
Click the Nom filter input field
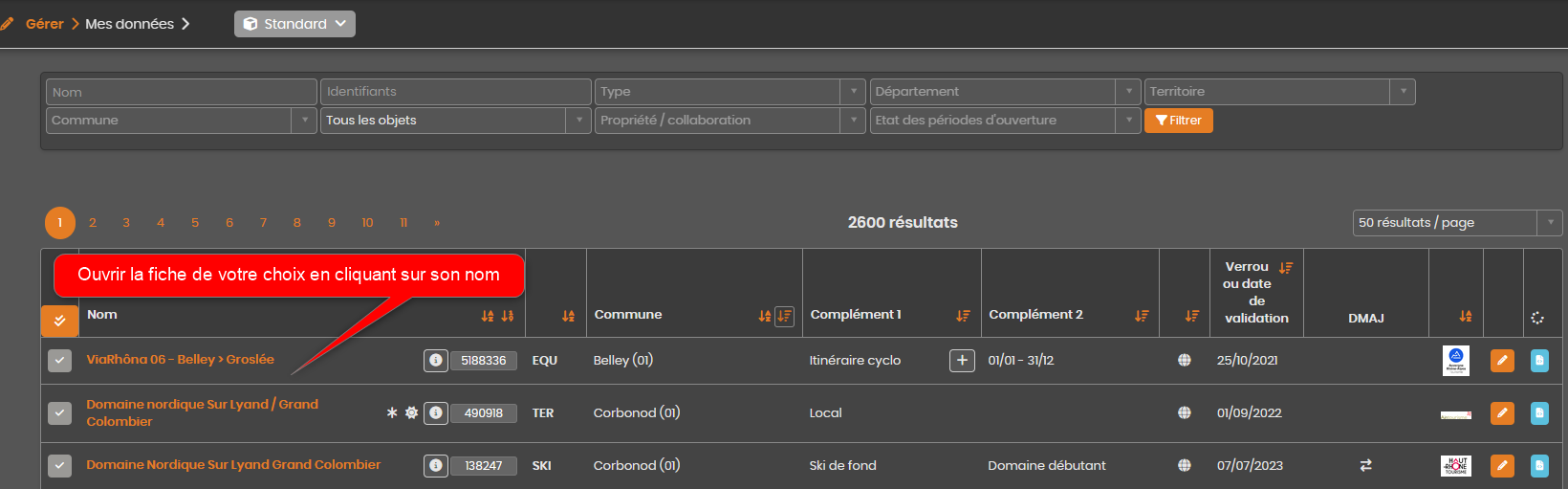[182, 92]
